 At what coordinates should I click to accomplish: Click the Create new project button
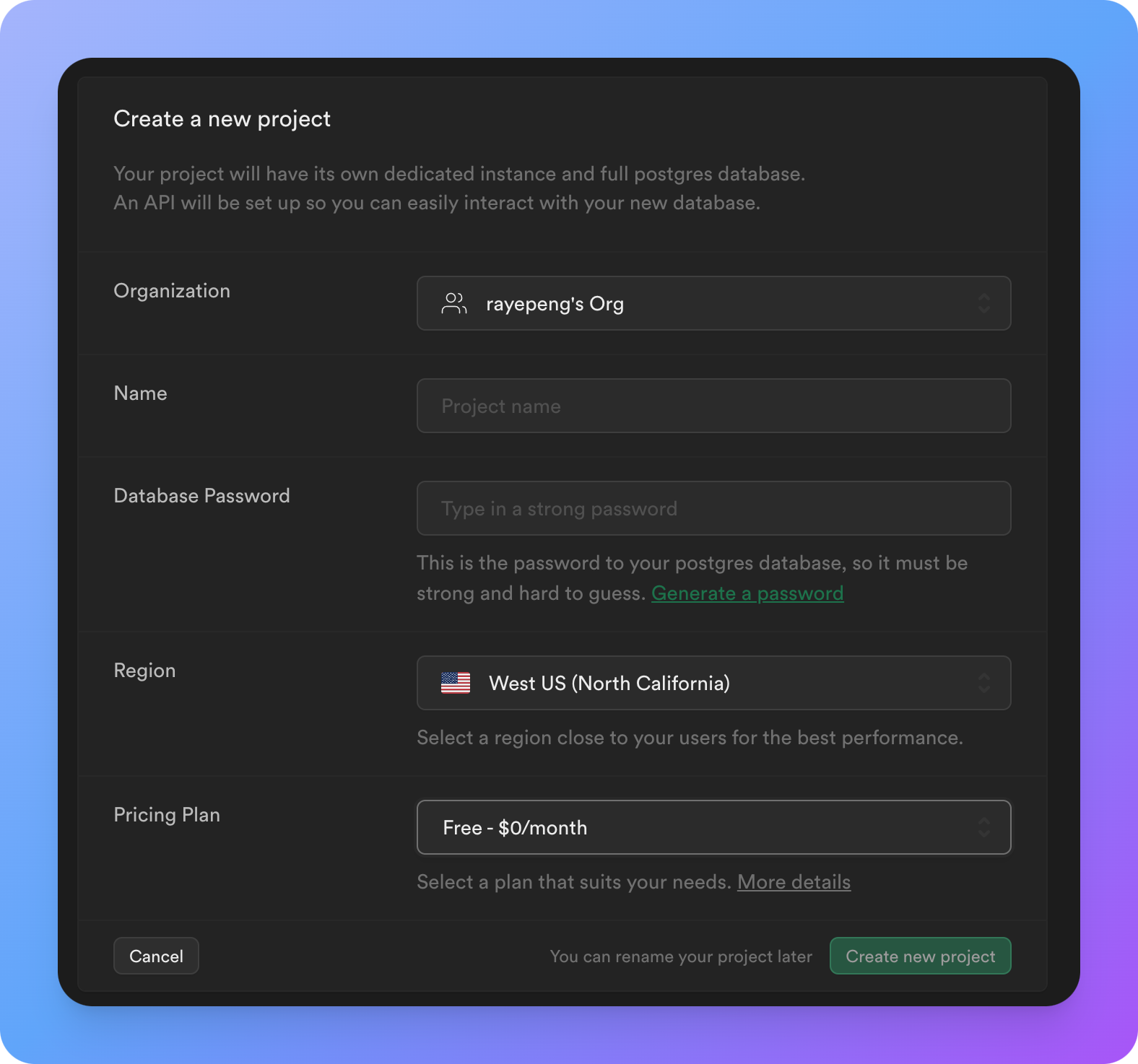coord(920,956)
